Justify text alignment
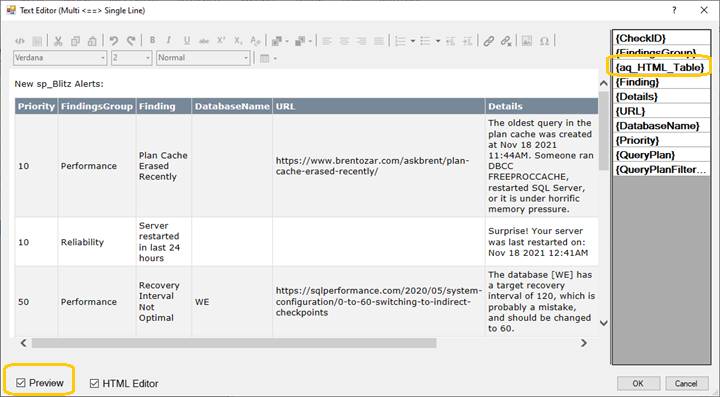 tap(378, 41)
